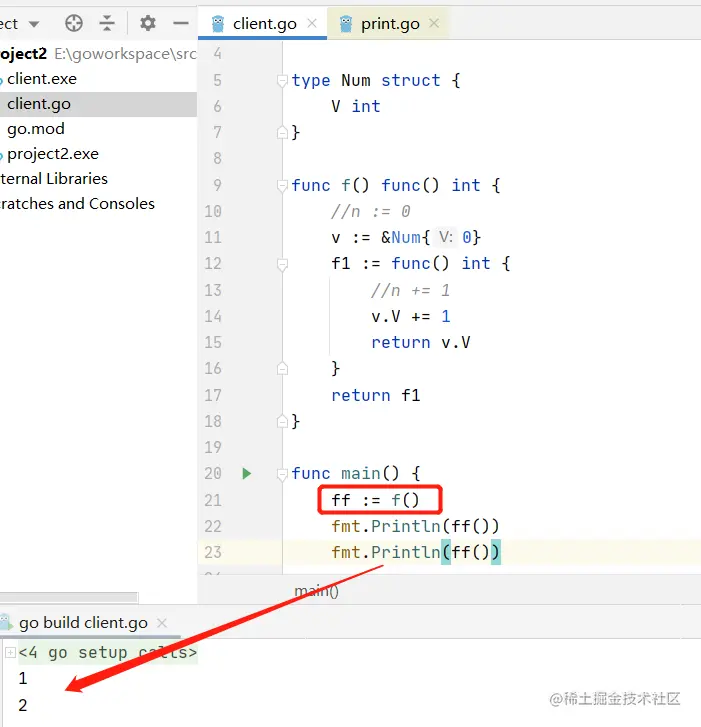Click the 'v.V += 1' statement
The width and height of the screenshot is (701, 727).
pyautogui.click(x=410, y=317)
